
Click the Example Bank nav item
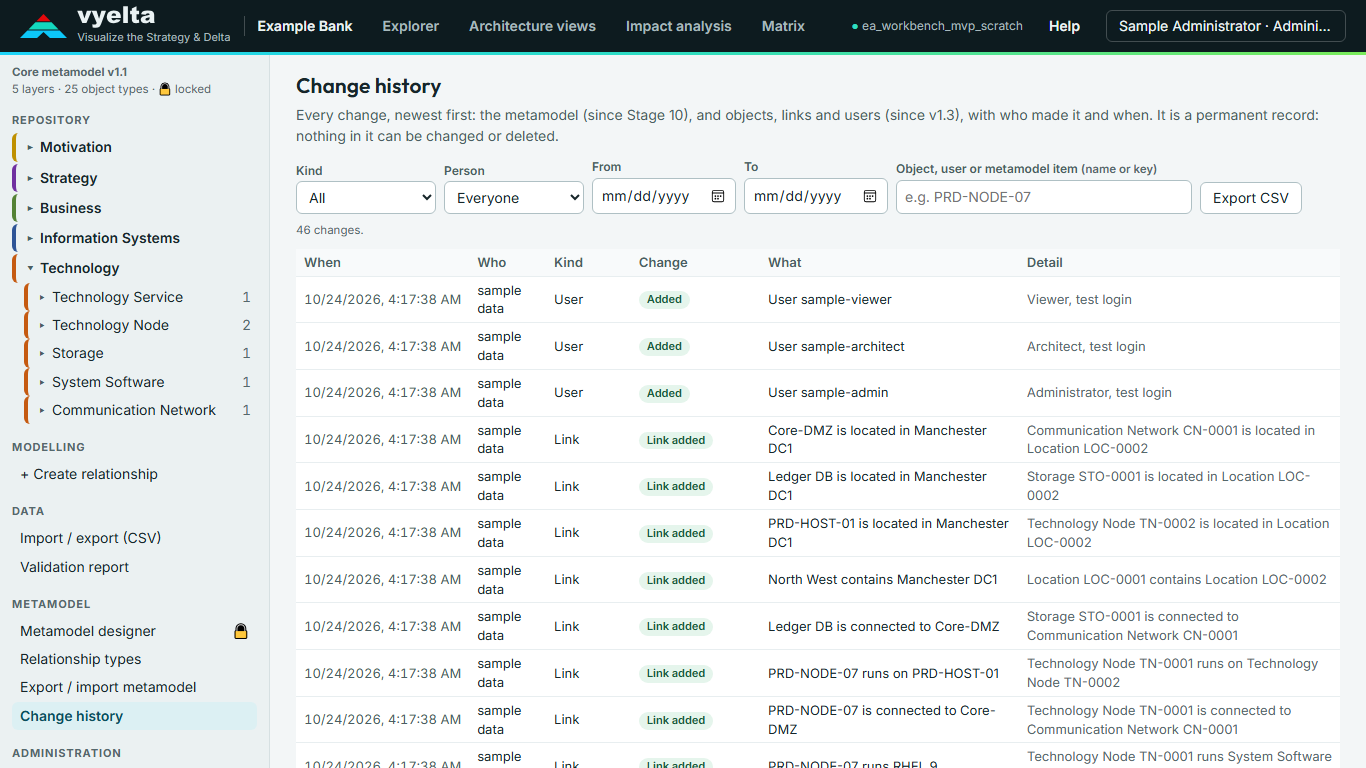point(305,26)
